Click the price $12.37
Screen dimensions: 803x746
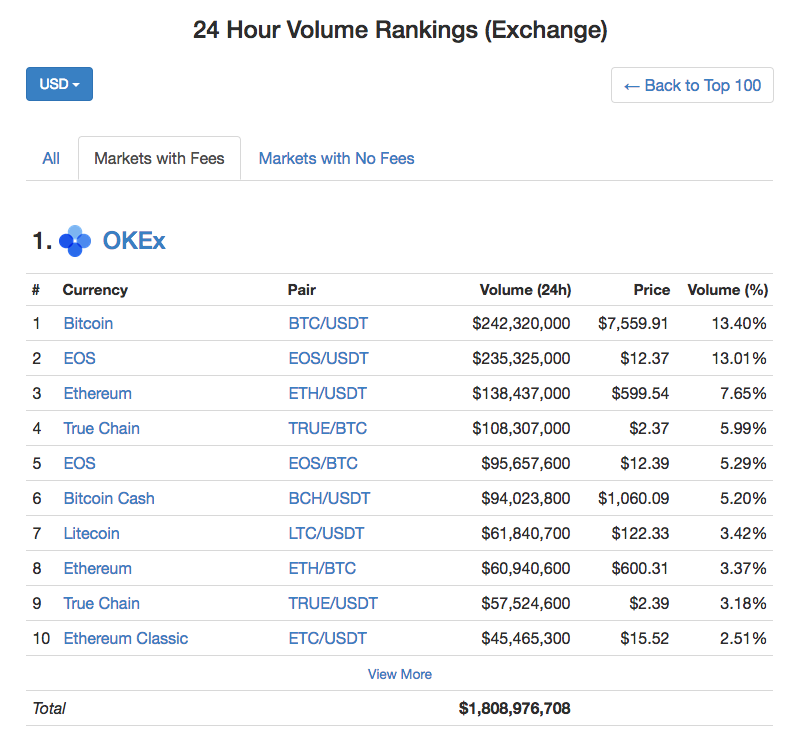pos(645,358)
